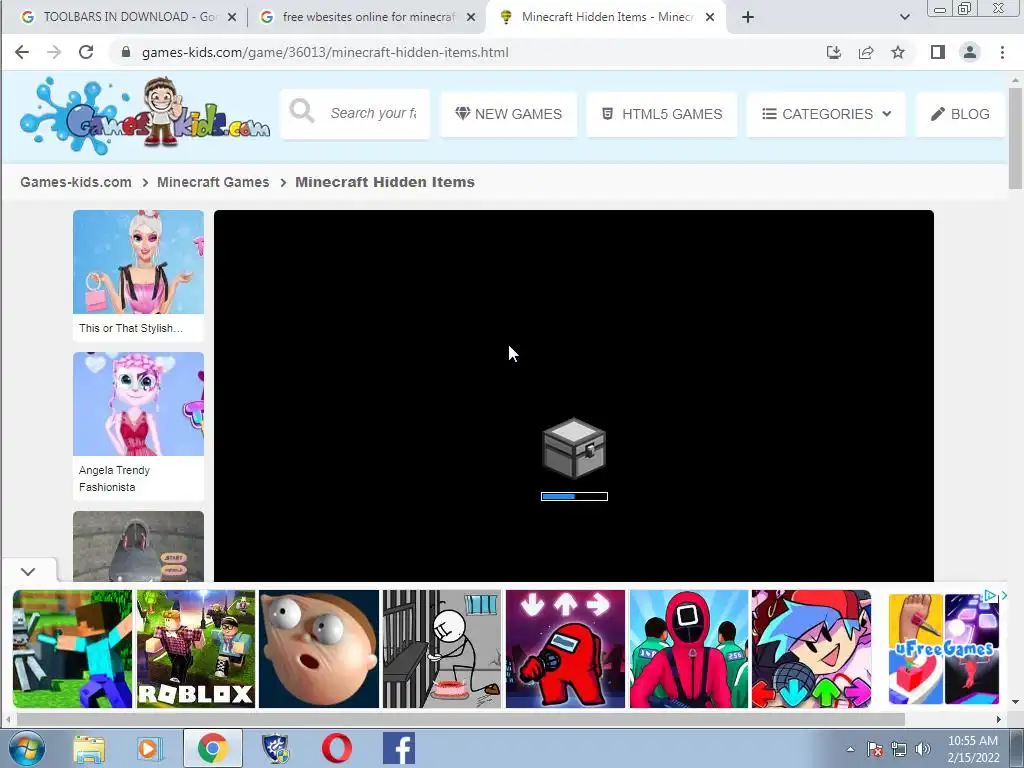Expand the tab search chevron
The height and width of the screenshot is (768, 1024).
(x=904, y=17)
